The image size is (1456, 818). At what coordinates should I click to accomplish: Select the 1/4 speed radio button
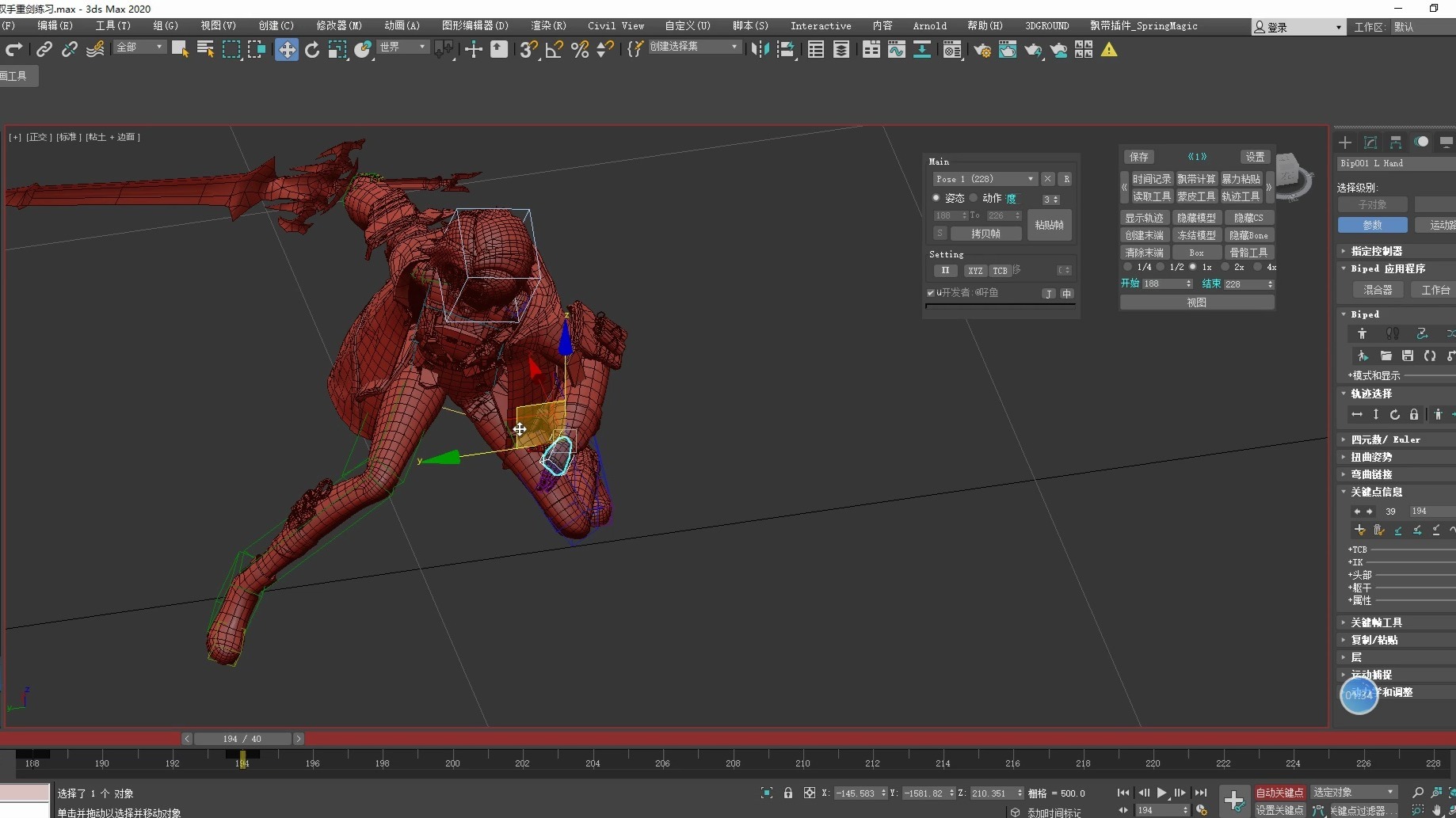point(1127,267)
